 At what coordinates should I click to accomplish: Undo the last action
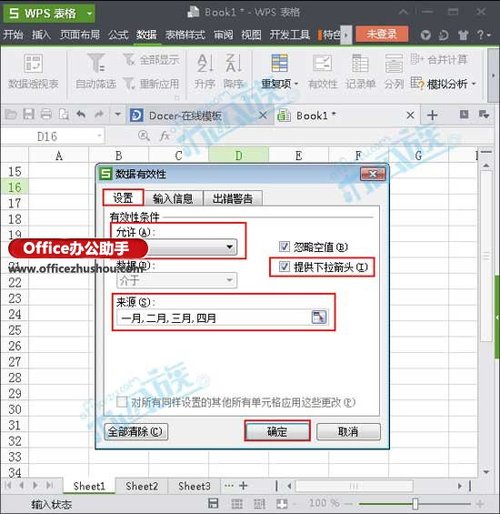81,115
